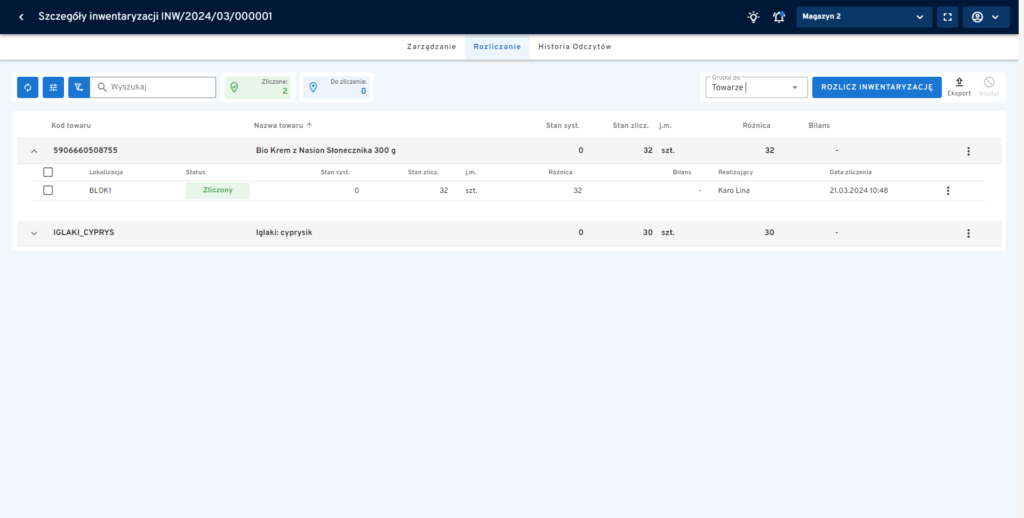
Task: Click the back arrow next to page title
Action: (22, 17)
